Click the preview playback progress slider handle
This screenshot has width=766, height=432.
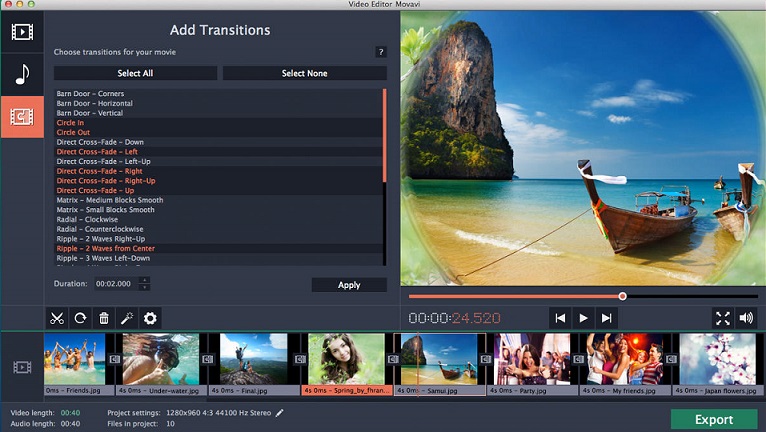622,296
